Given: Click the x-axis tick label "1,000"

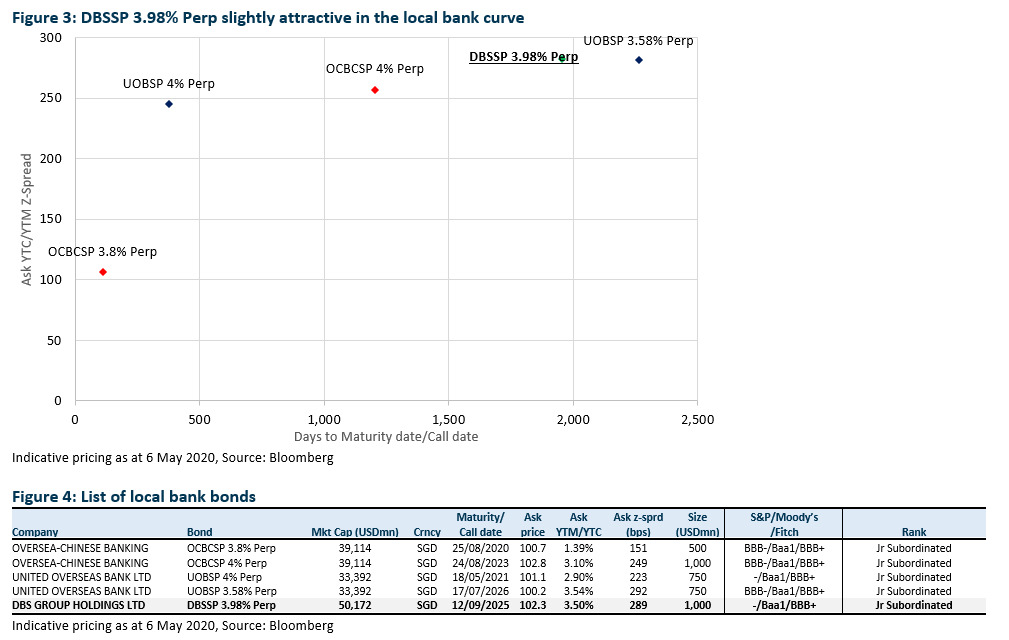Looking at the screenshot, I should pyautogui.click(x=324, y=420).
